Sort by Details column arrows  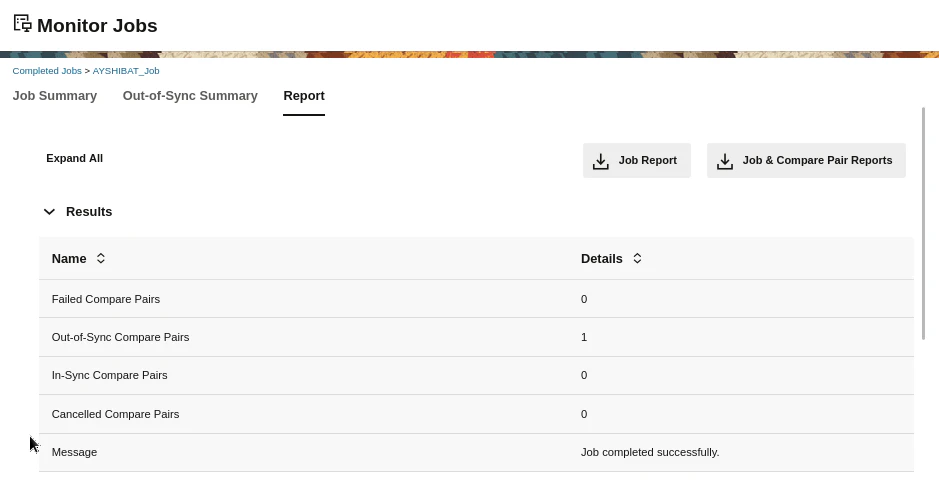pyautogui.click(x=637, y=258)
